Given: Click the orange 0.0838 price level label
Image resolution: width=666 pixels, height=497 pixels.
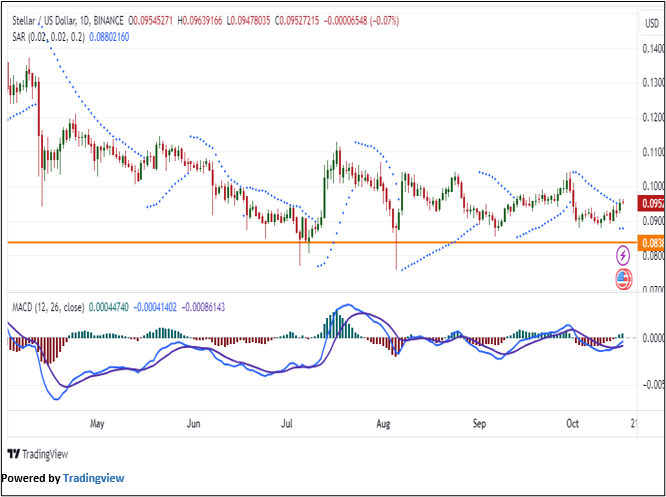Looking at the screenshot, I should pos(651,243).
